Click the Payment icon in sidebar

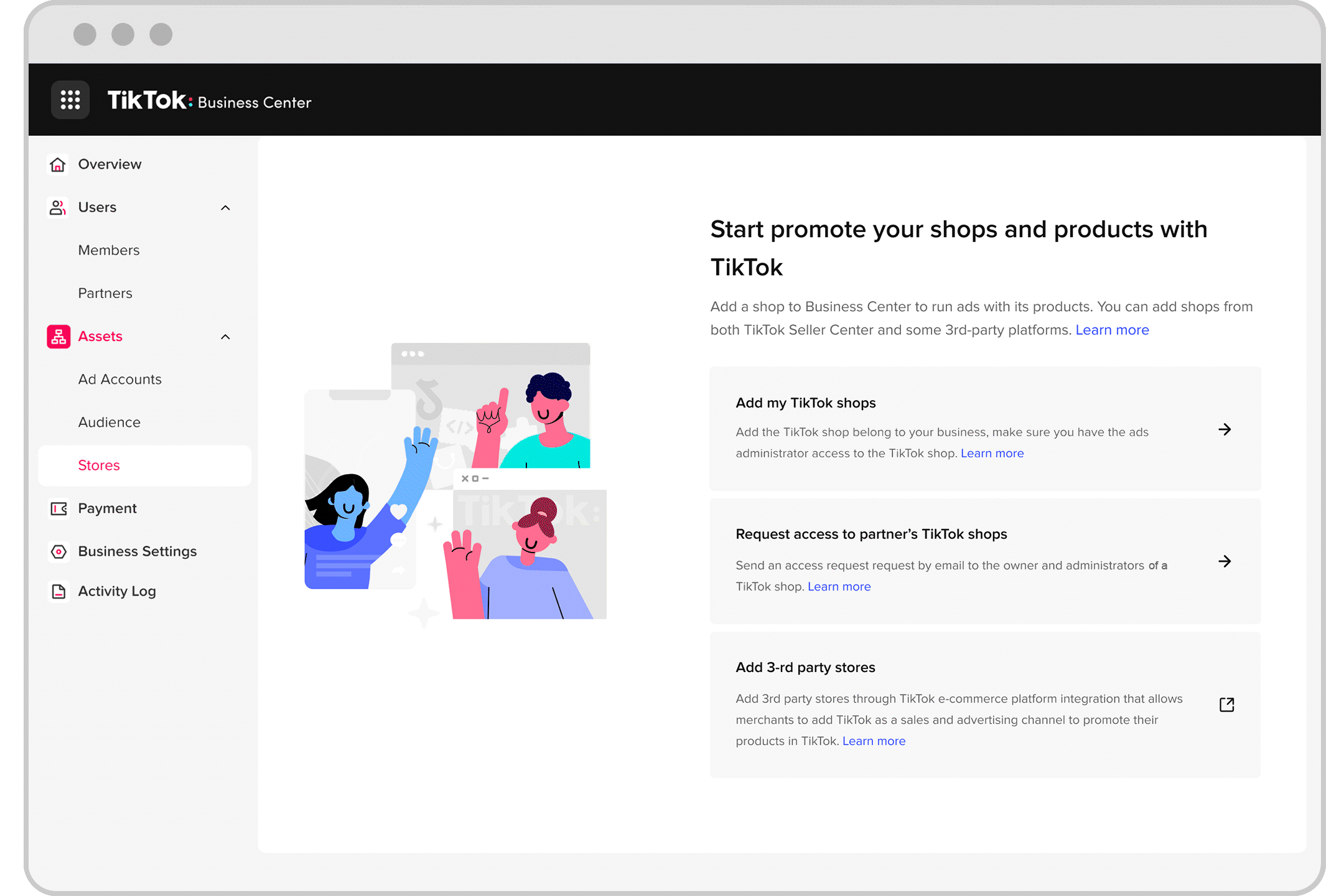(57, 508)
